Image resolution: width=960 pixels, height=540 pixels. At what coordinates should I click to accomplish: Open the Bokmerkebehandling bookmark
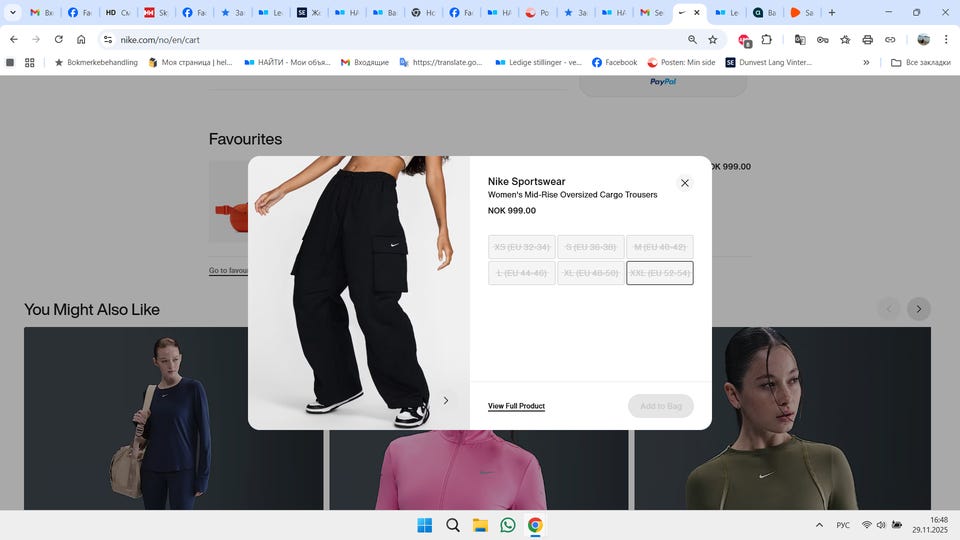96,62
